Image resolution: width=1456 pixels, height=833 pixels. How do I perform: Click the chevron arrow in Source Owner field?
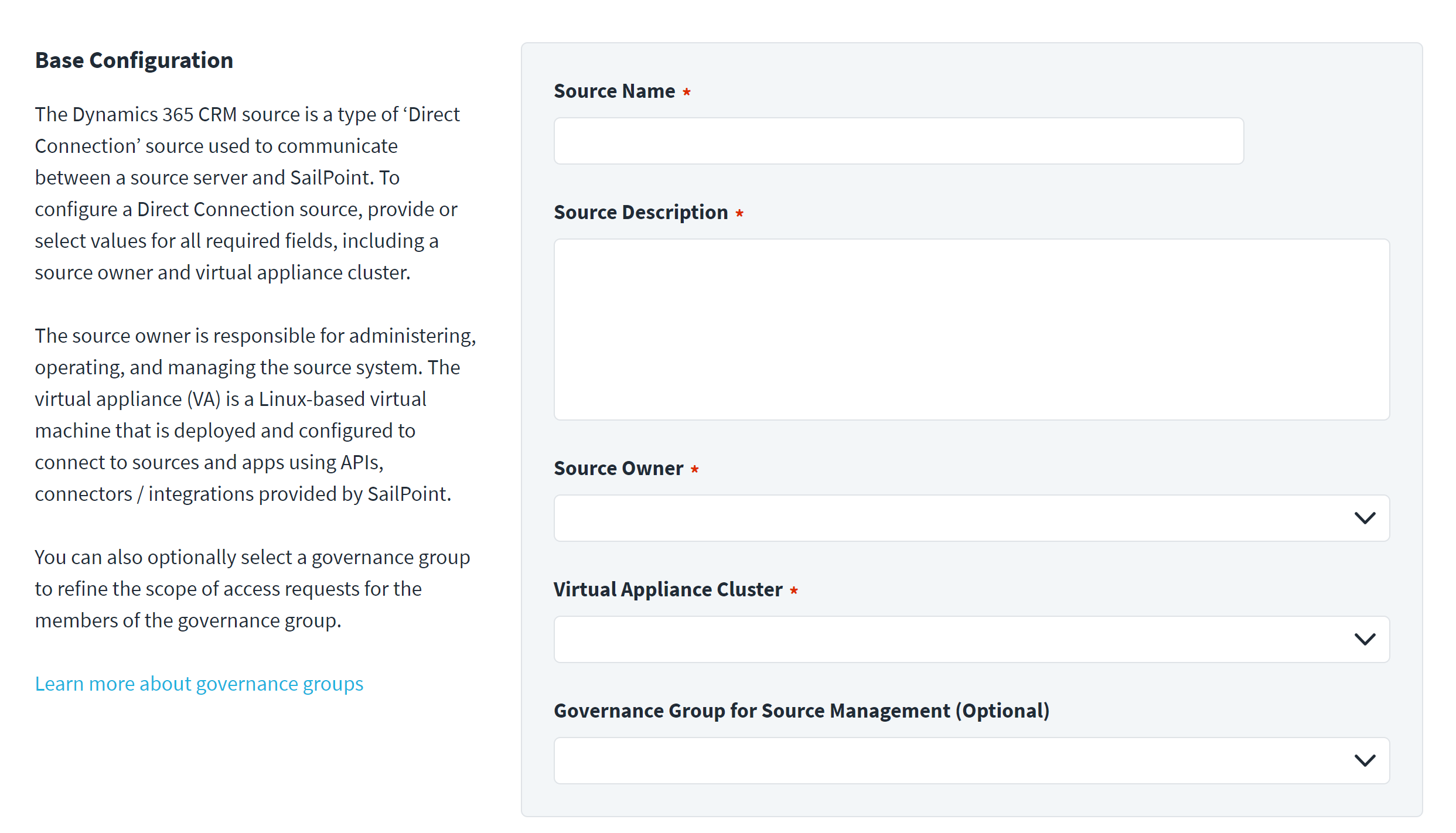coord(1365,518)
